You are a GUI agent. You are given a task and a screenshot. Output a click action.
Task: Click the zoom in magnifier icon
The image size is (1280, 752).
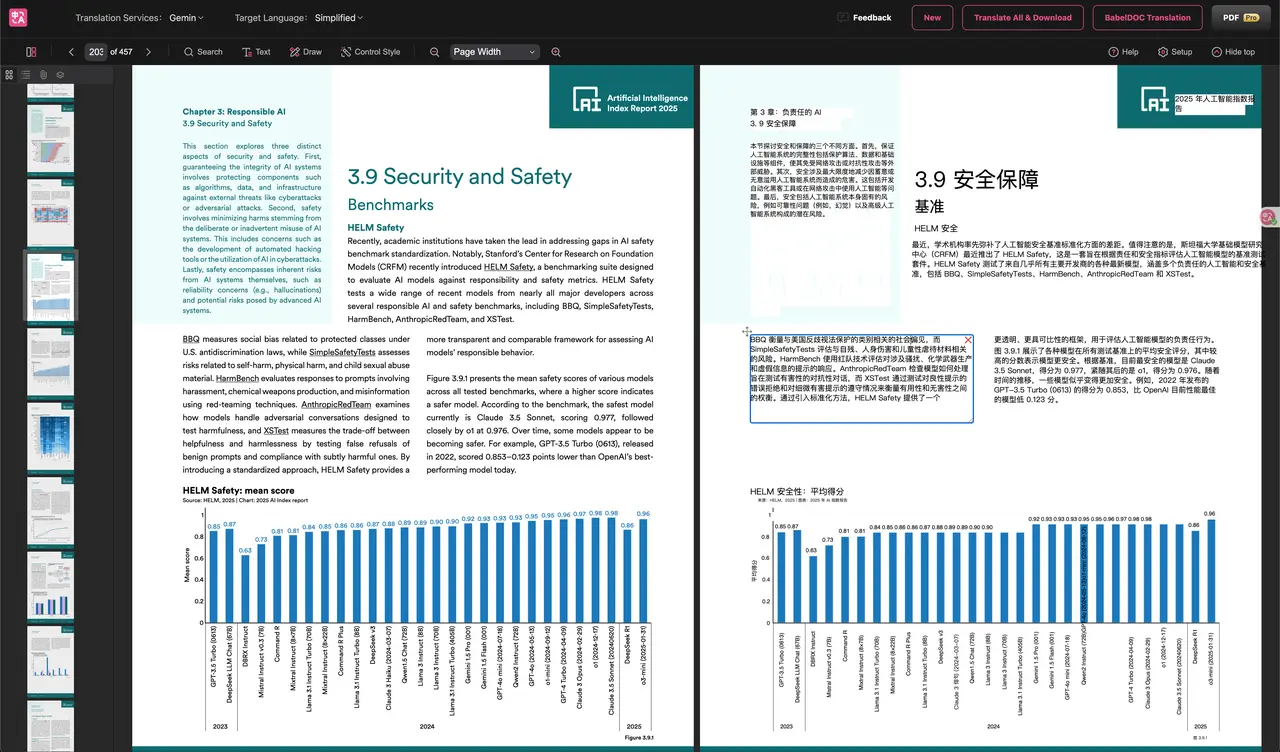coord(556,52)
